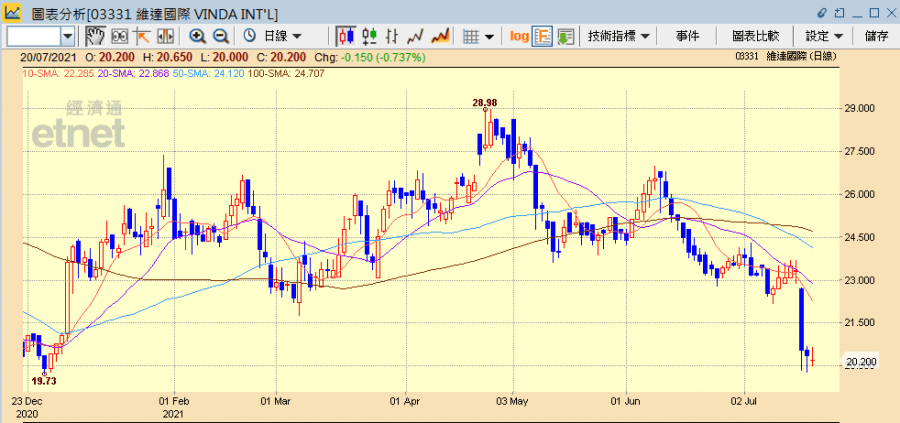Switch to candlestick chart type
Viewport: 900px width, 423px height.
tap(346, 36)
